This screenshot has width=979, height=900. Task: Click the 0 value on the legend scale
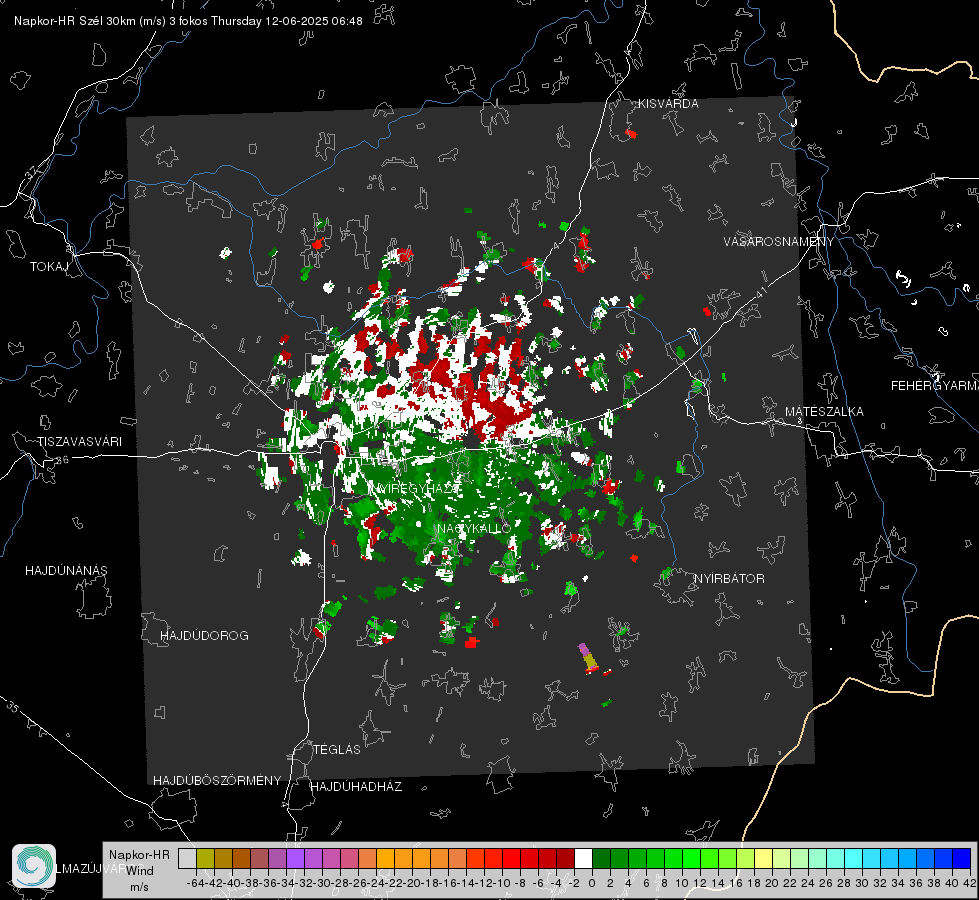tap(592, 883)
